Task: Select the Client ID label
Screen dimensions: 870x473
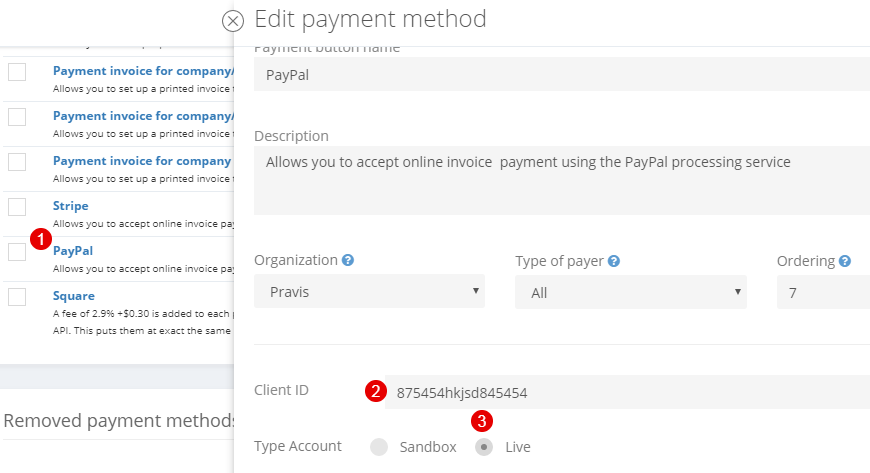Action: pyautogui.click(x=281, y=390)
